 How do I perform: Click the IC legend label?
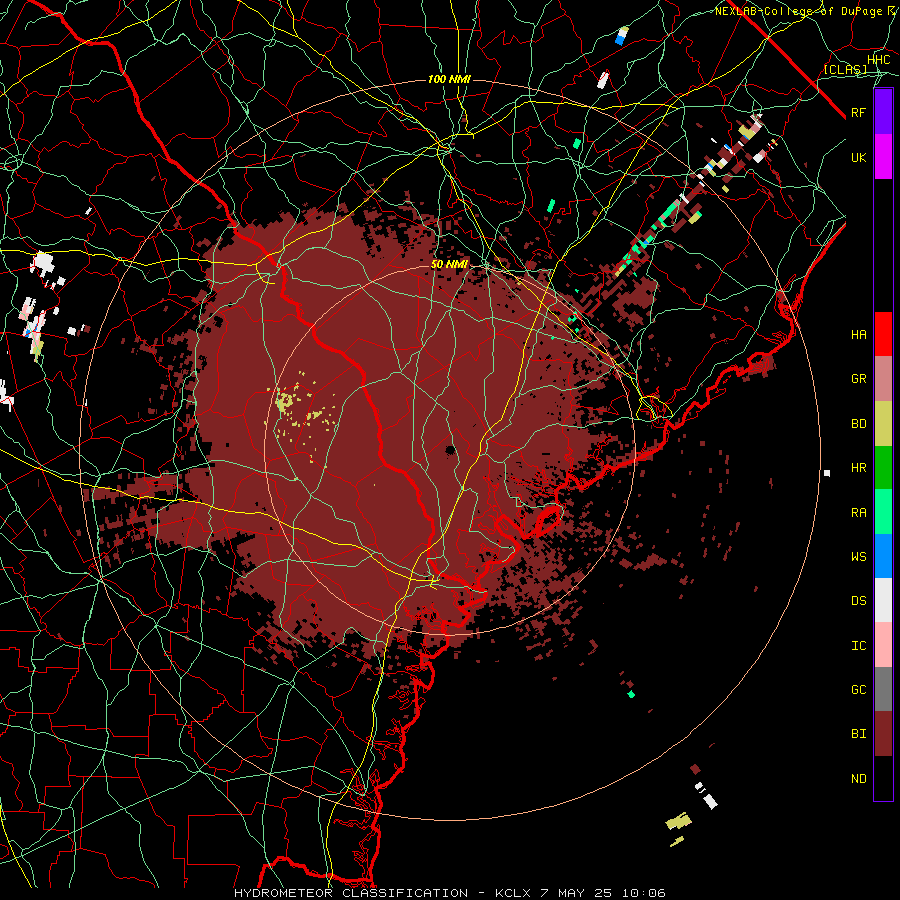[x=858, y=646]
